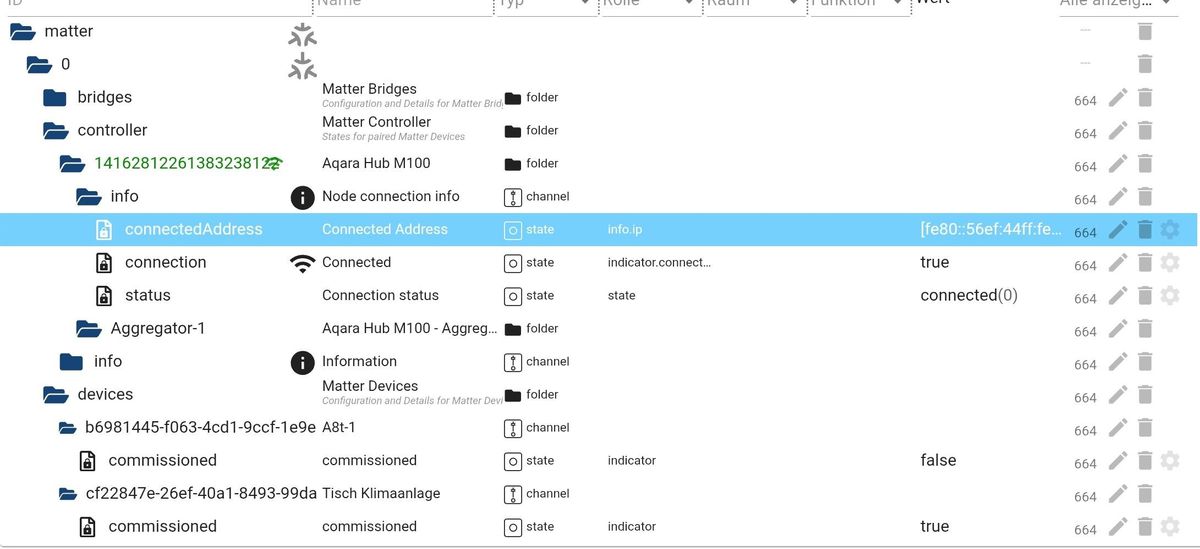Click the connected(0) status value
This screenshot has height=549, width=1200.
point(968,296)
